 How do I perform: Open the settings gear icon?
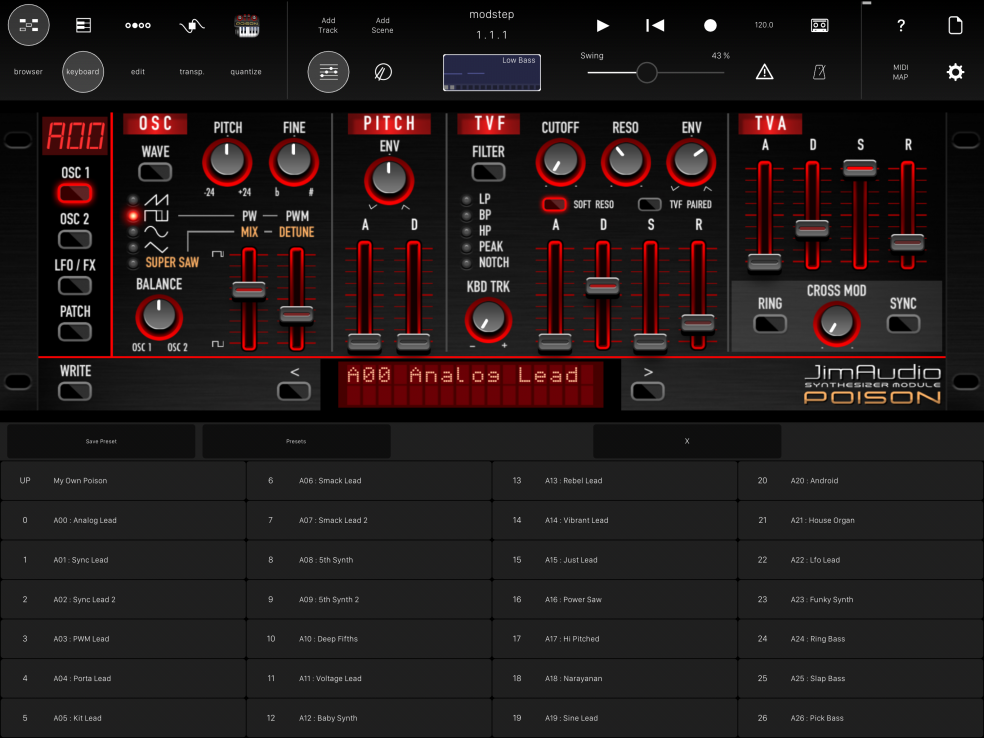point(955,72)
